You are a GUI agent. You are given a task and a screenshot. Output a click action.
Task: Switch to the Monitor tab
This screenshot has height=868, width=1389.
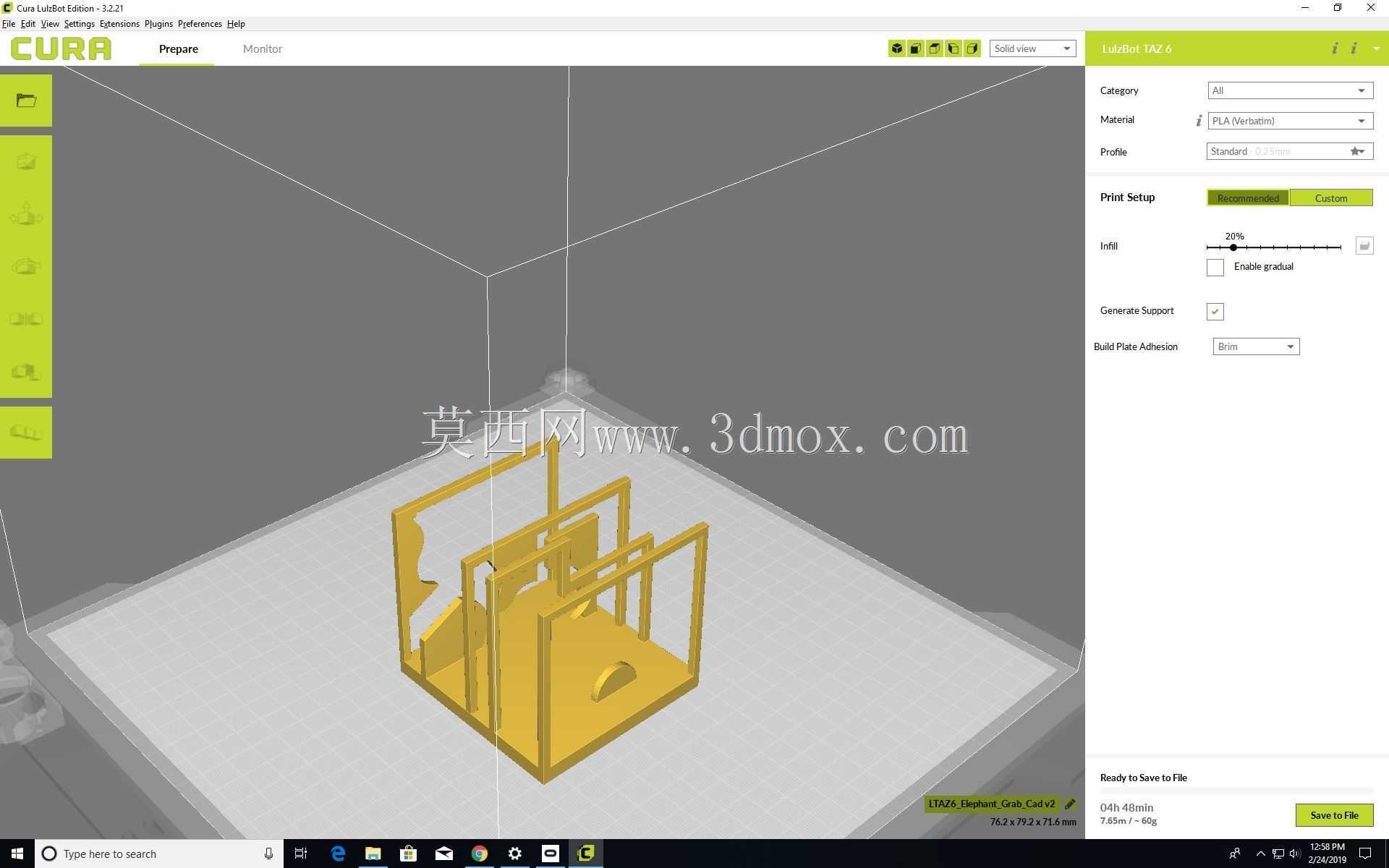point(263,48)
